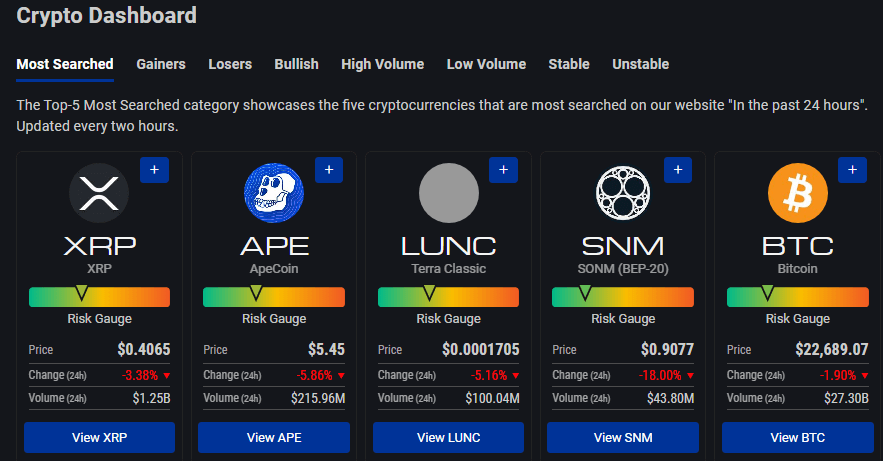Image resolution: width=883 pixels, height=461 pixels.
Task: Switch to the Unstable tab
Action: [640, 64]
